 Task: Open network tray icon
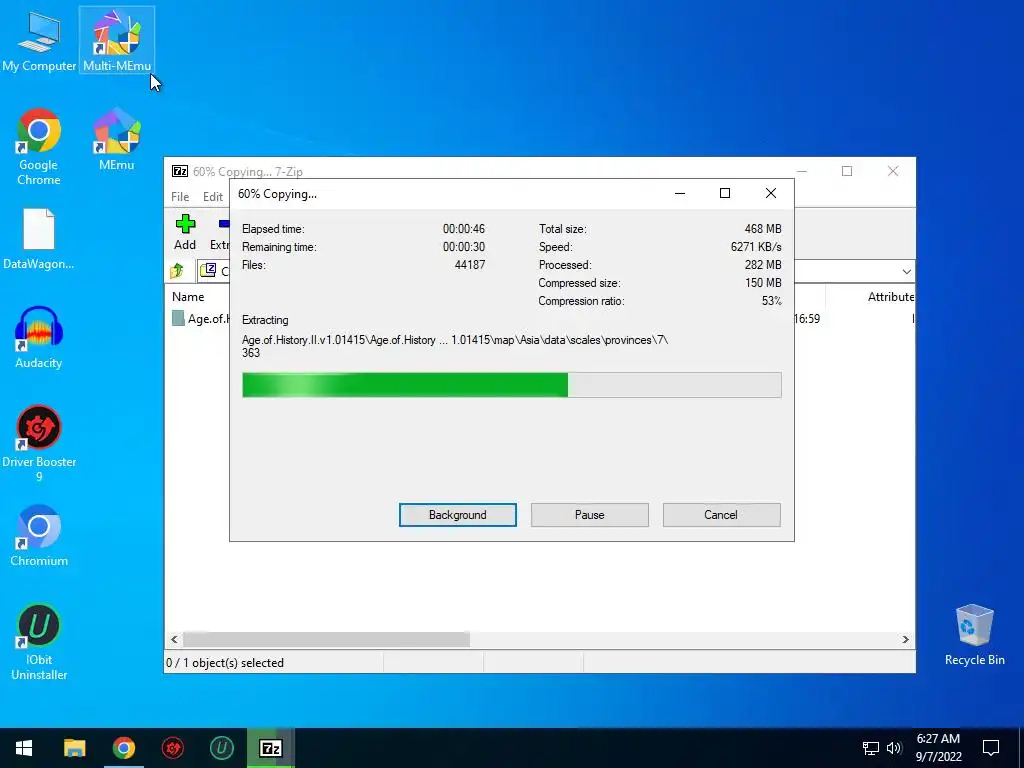[x=871, y=748]
